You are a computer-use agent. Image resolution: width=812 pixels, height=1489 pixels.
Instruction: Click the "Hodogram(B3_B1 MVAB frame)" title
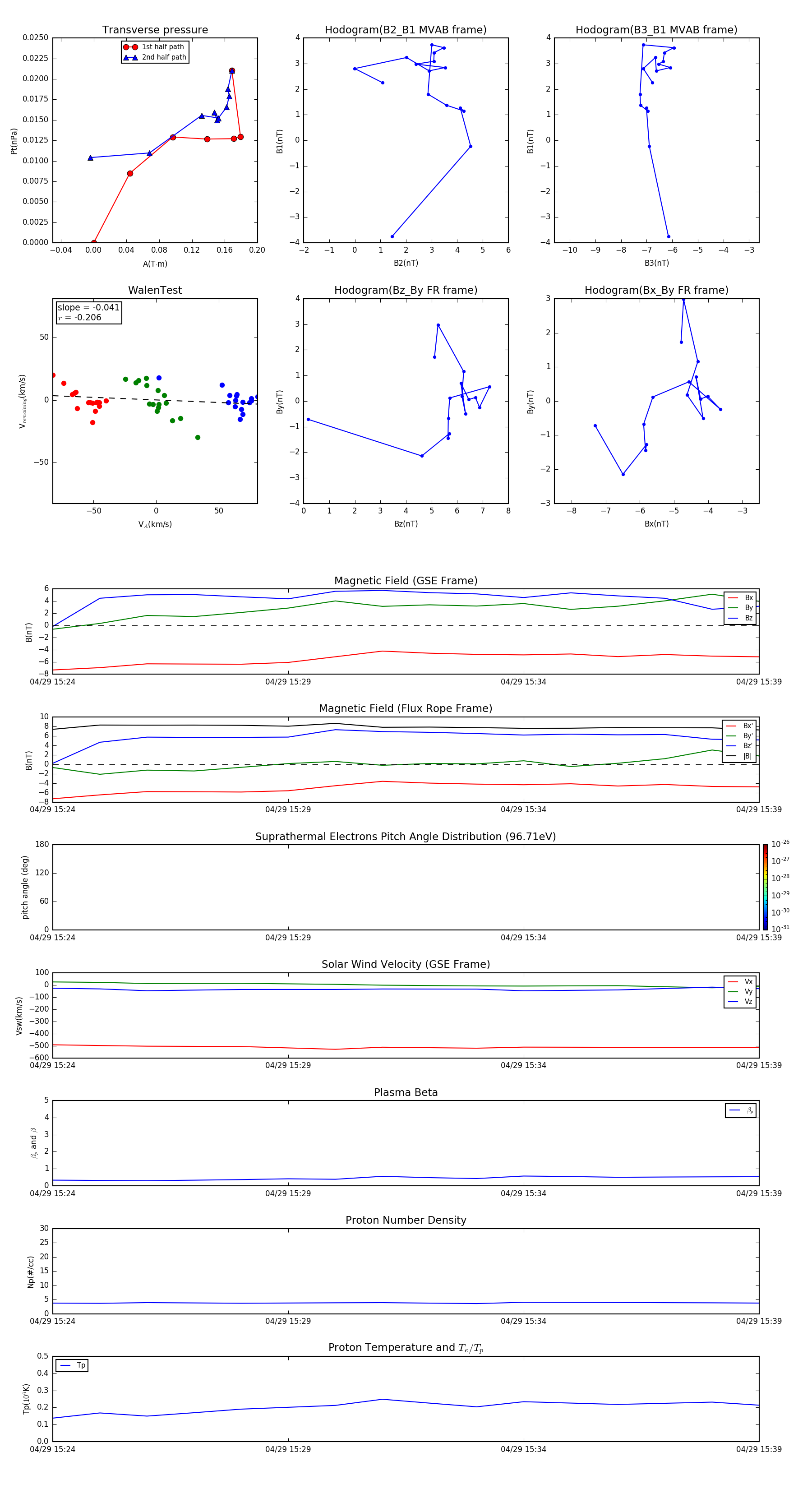[x=656, y=30]
